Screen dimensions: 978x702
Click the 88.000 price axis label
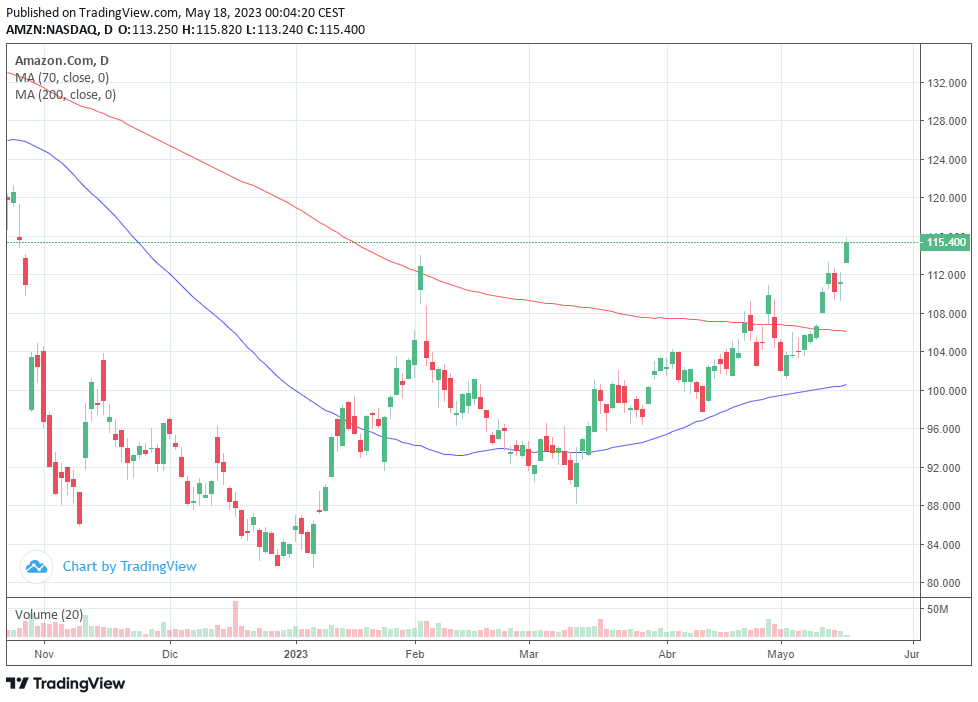pyautogui.click(x=946, y=506)
